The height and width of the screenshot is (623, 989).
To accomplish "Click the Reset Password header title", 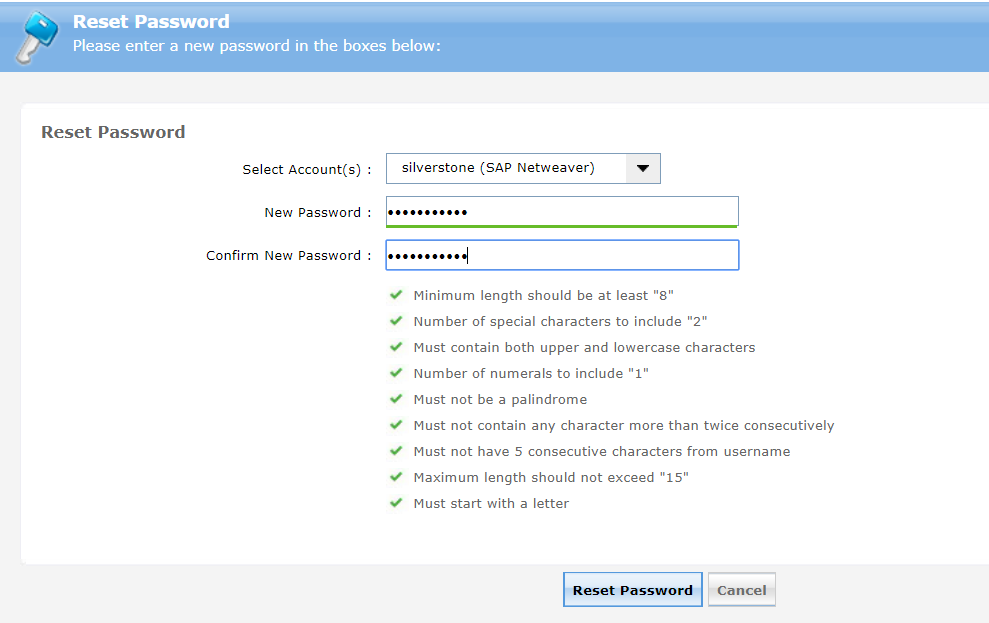I will (x=151, y=21).
